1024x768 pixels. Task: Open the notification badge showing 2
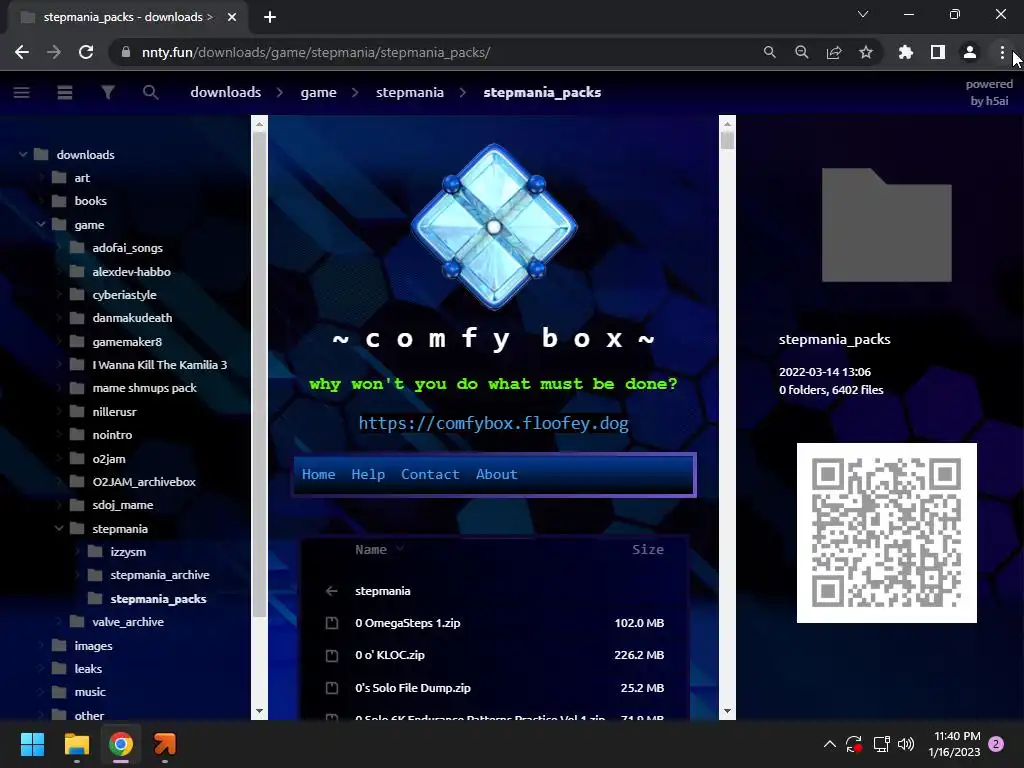(997, 744)
